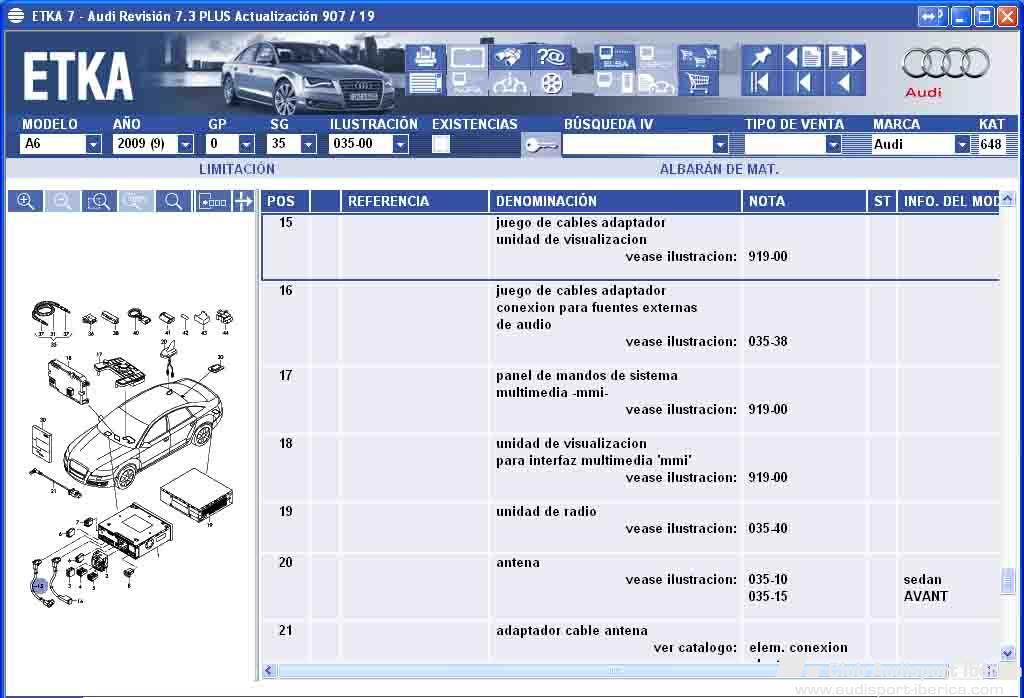Jump to the first item with bar-arrow icon

(760, 84)
